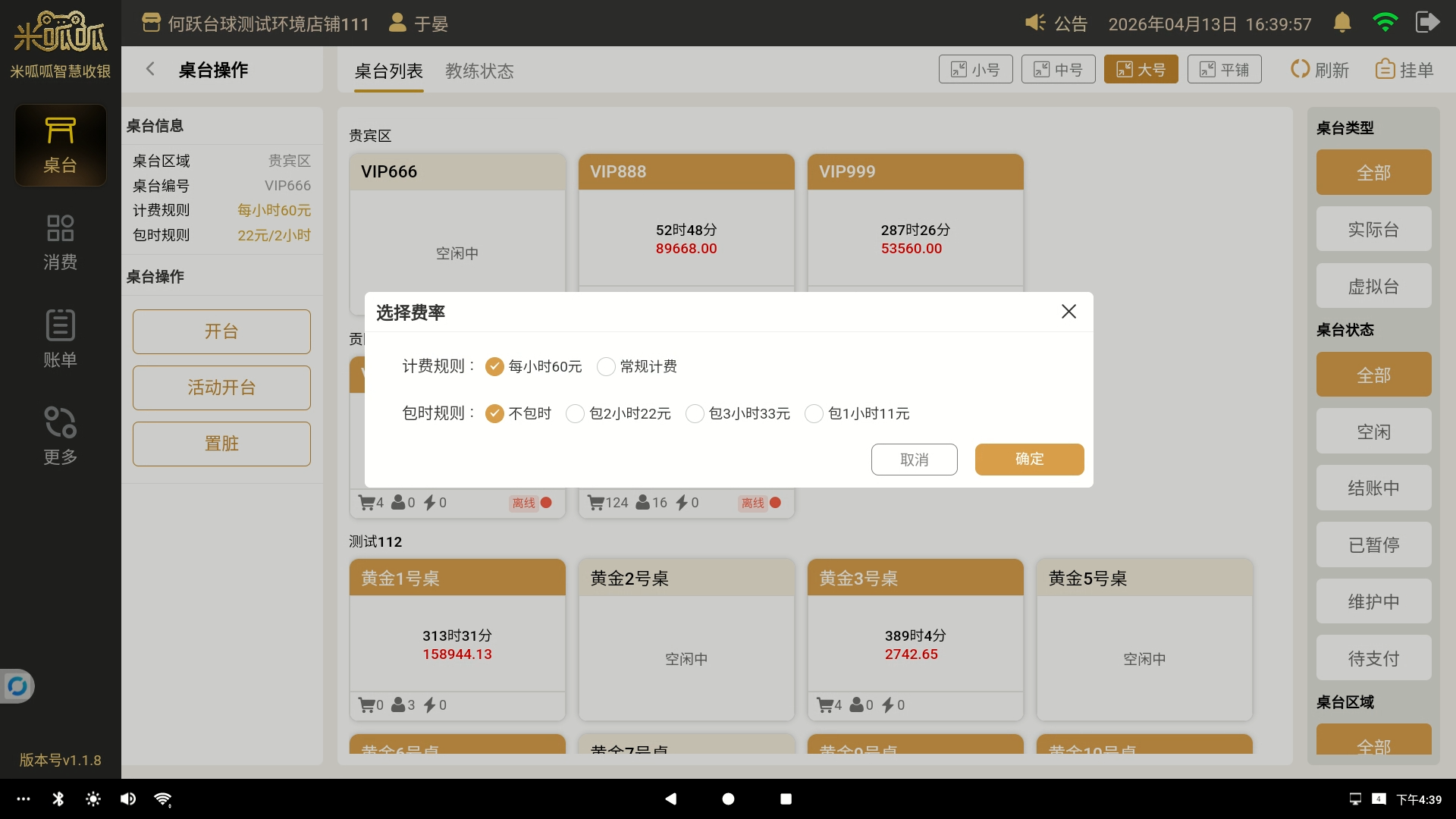Click the logout icon in header
Image resolution: width=1456 pixels, height=819 pixels.
click(x=1427, y=23)
